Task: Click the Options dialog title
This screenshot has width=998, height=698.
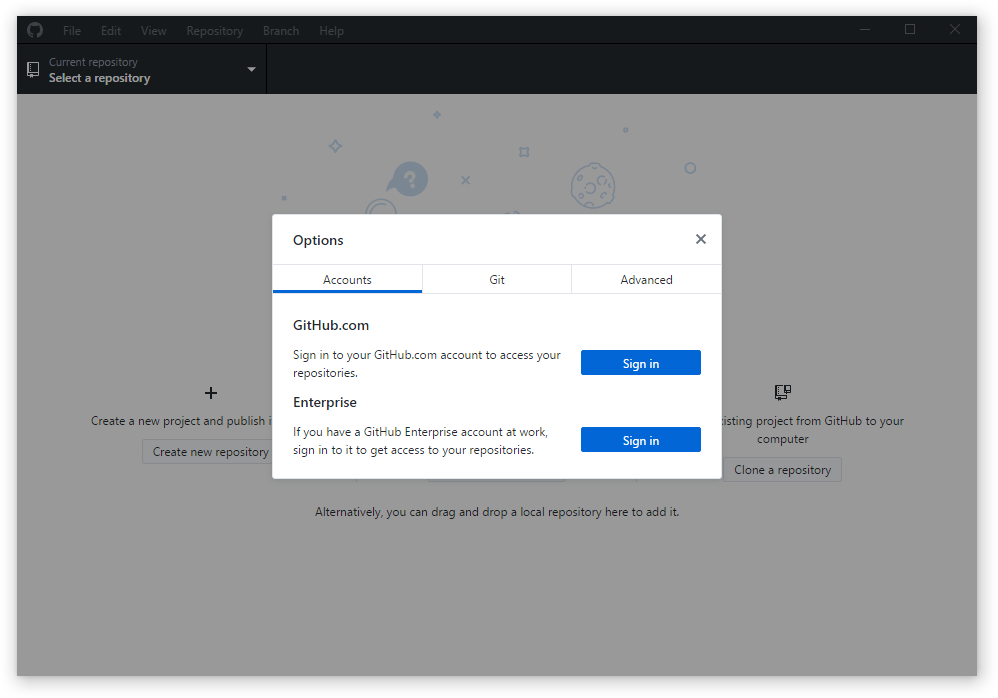Action: coord(318,240)
